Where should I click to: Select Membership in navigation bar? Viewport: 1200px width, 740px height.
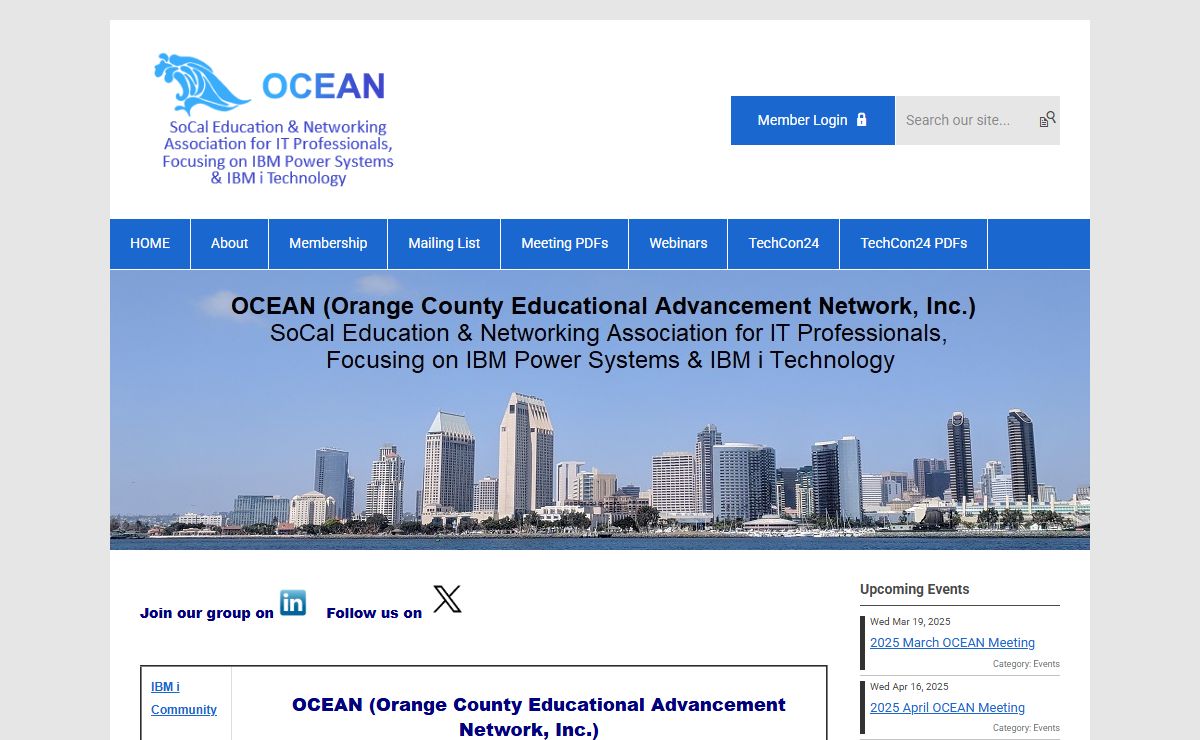pyautogui.click(x=328, y=244)
